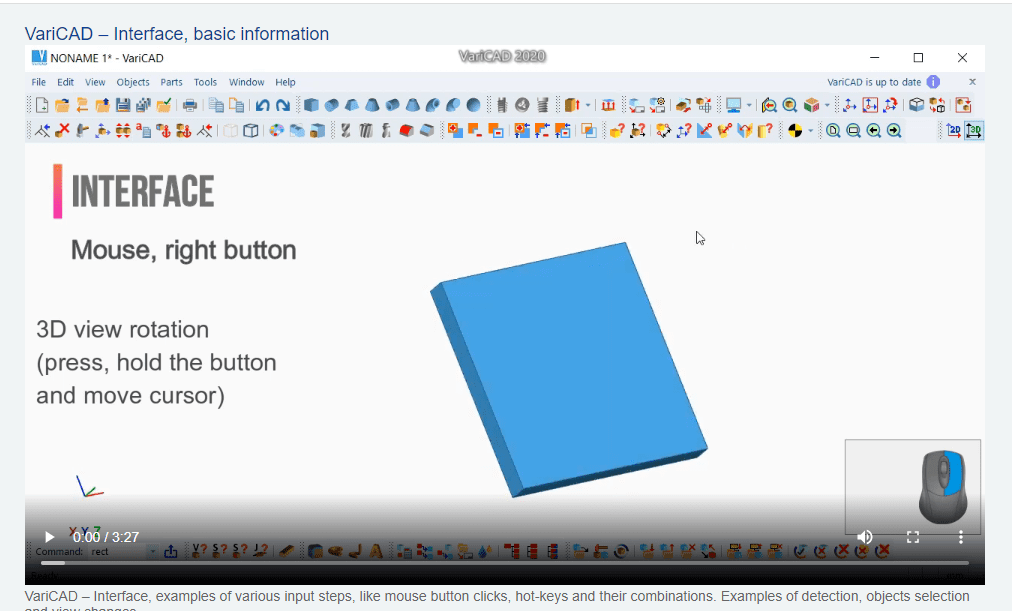Click the video progress bar

click(x=505, y=563)
